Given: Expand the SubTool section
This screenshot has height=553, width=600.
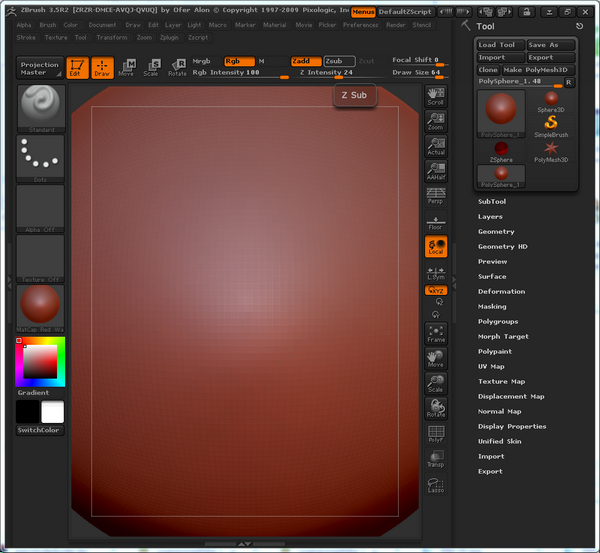Looking at the screenshot, I should click(x=492, y=202).
